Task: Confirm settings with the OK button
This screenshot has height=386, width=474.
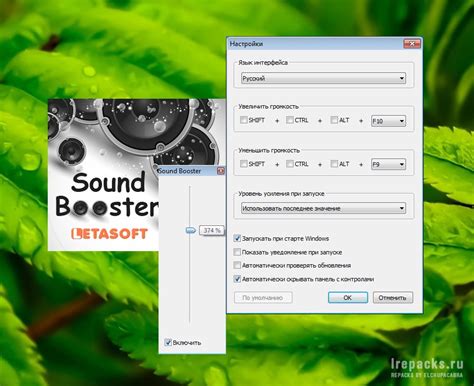Action: point(348,298)
